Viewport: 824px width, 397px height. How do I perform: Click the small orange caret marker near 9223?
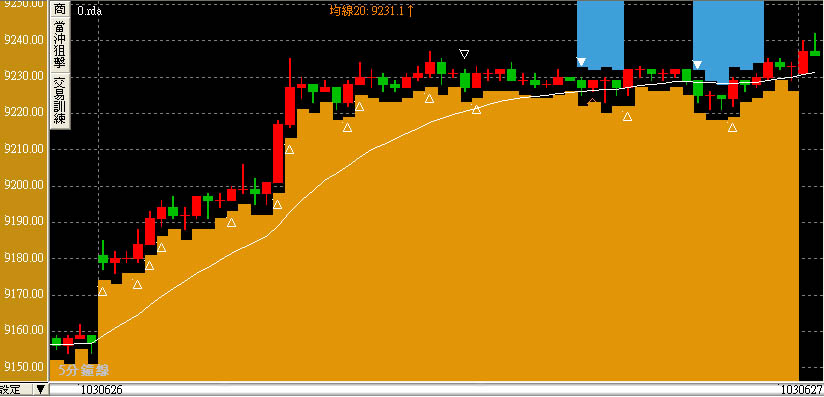[x=592, y=100]
